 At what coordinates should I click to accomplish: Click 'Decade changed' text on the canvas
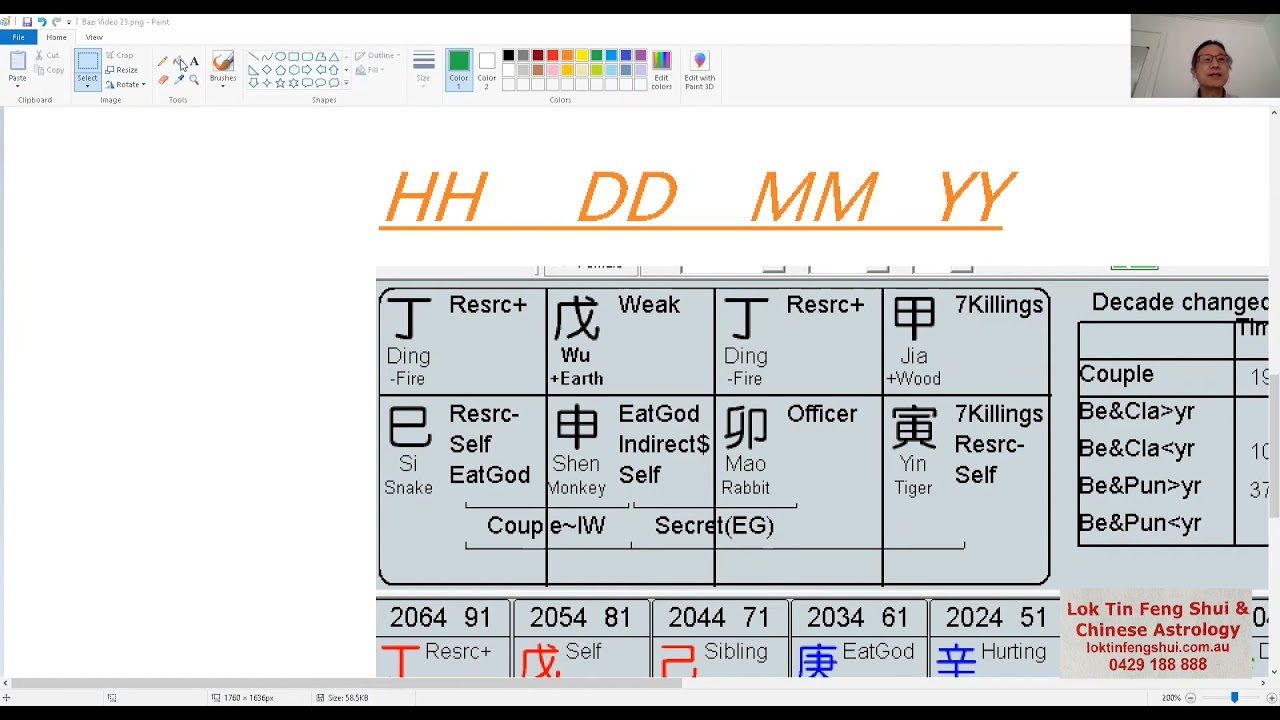1180,302
